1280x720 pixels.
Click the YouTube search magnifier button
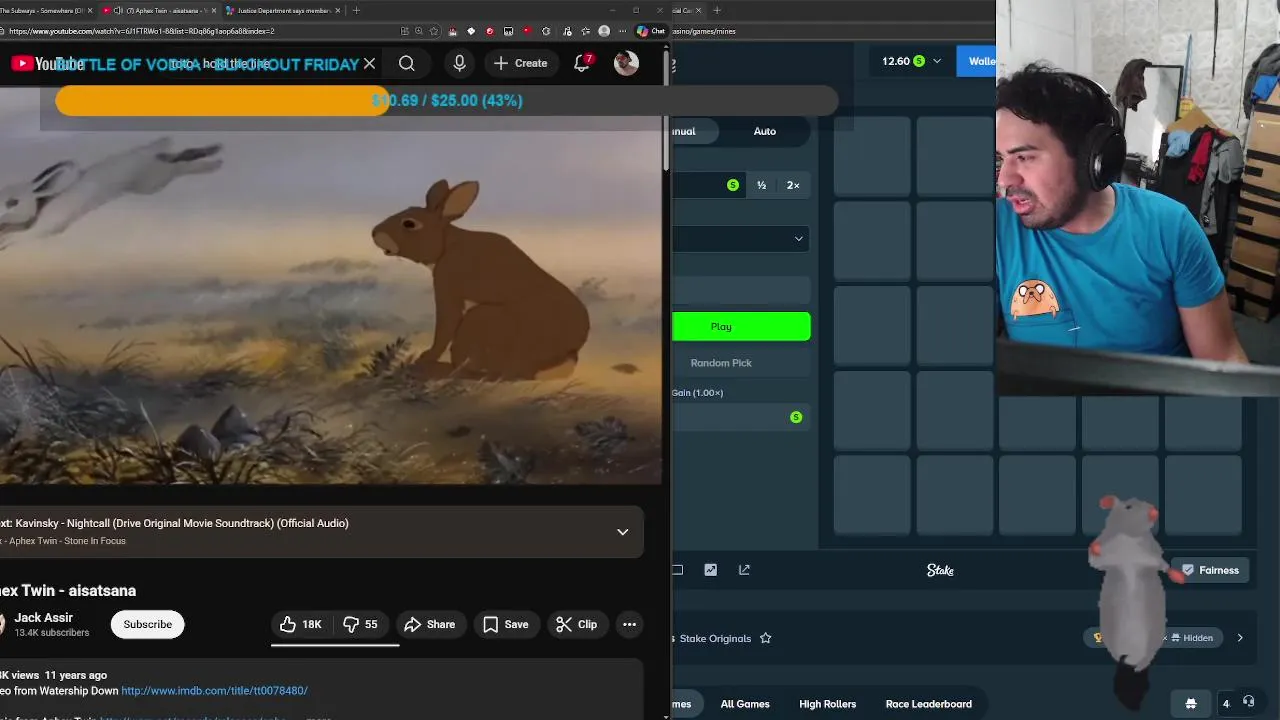point(406,63)
